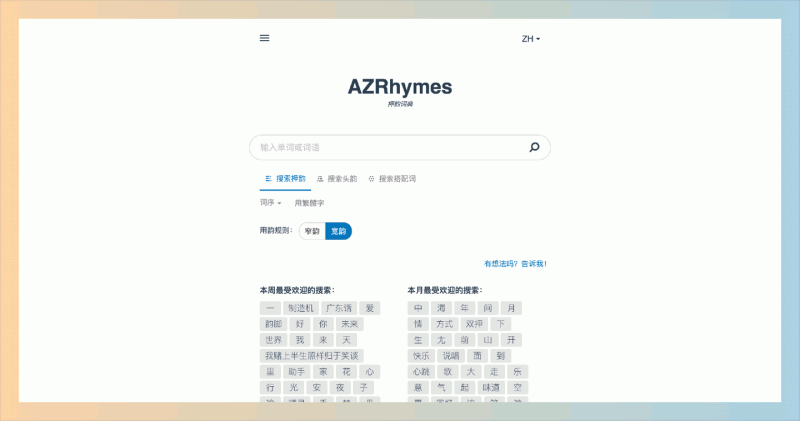
Task: Click the 心 search tag
Action: (370, 372)
